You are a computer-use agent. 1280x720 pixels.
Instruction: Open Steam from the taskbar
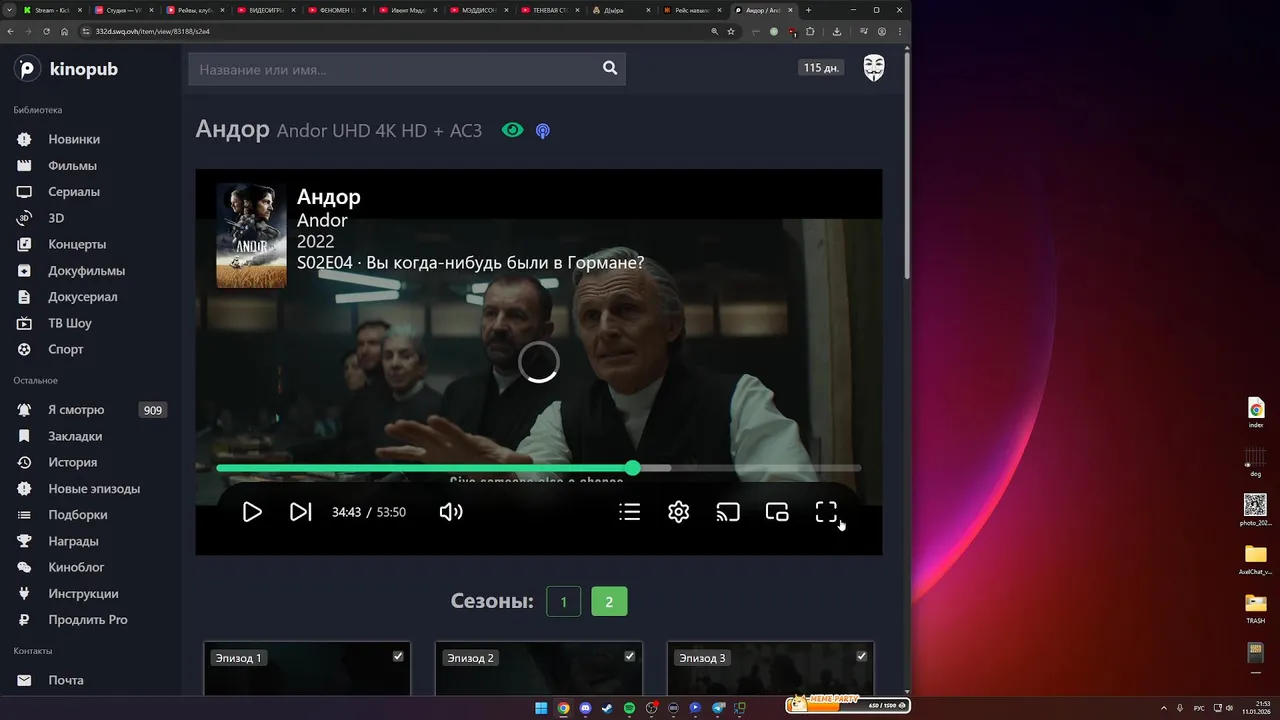[x=607, y=708]
